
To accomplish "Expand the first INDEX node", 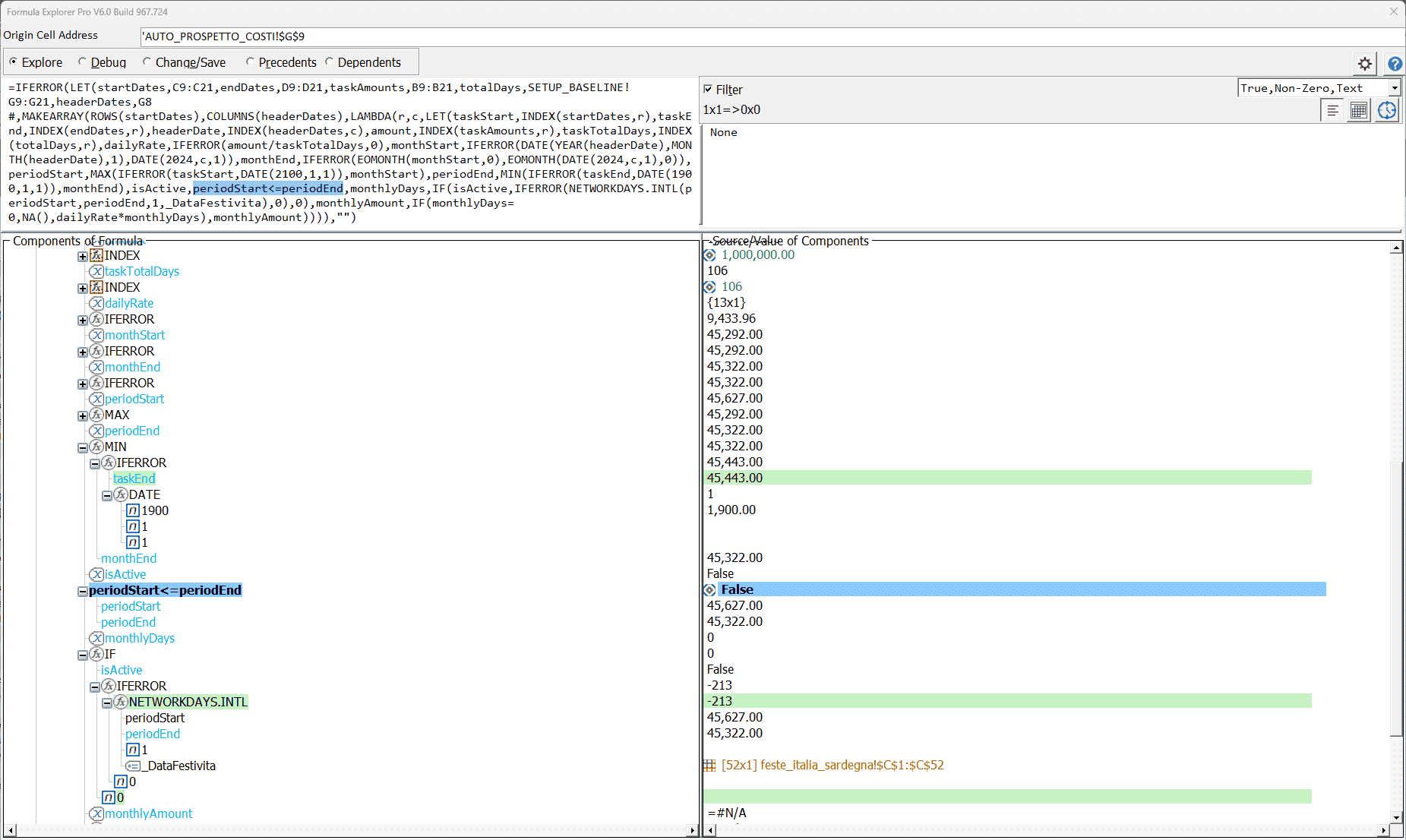I will [82, 256].
